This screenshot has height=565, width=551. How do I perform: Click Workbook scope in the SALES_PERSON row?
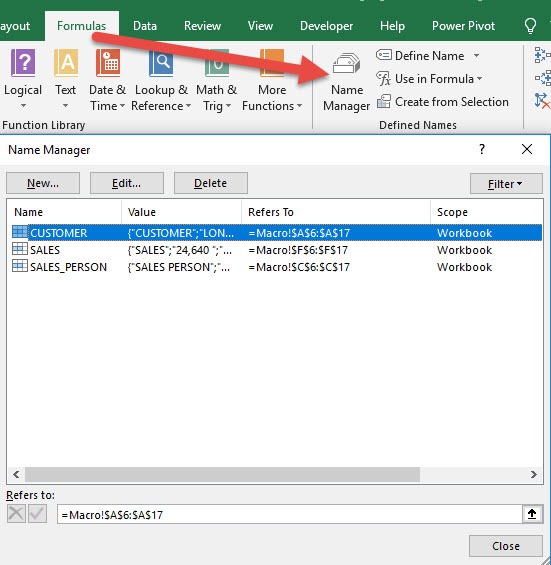(x=464, y=267)
